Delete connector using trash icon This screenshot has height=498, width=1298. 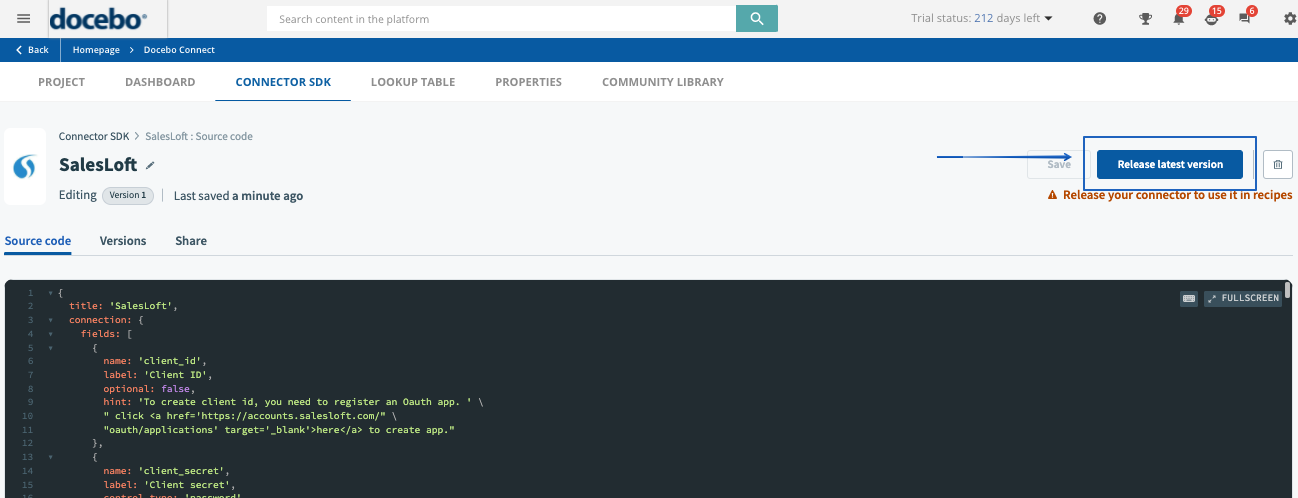tap(1277, 165)
